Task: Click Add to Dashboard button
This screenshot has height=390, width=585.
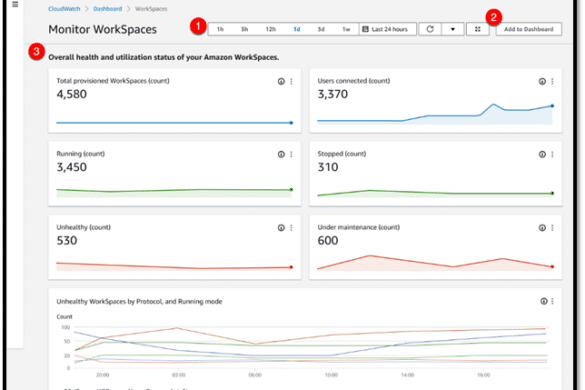Action: (529, 29)
